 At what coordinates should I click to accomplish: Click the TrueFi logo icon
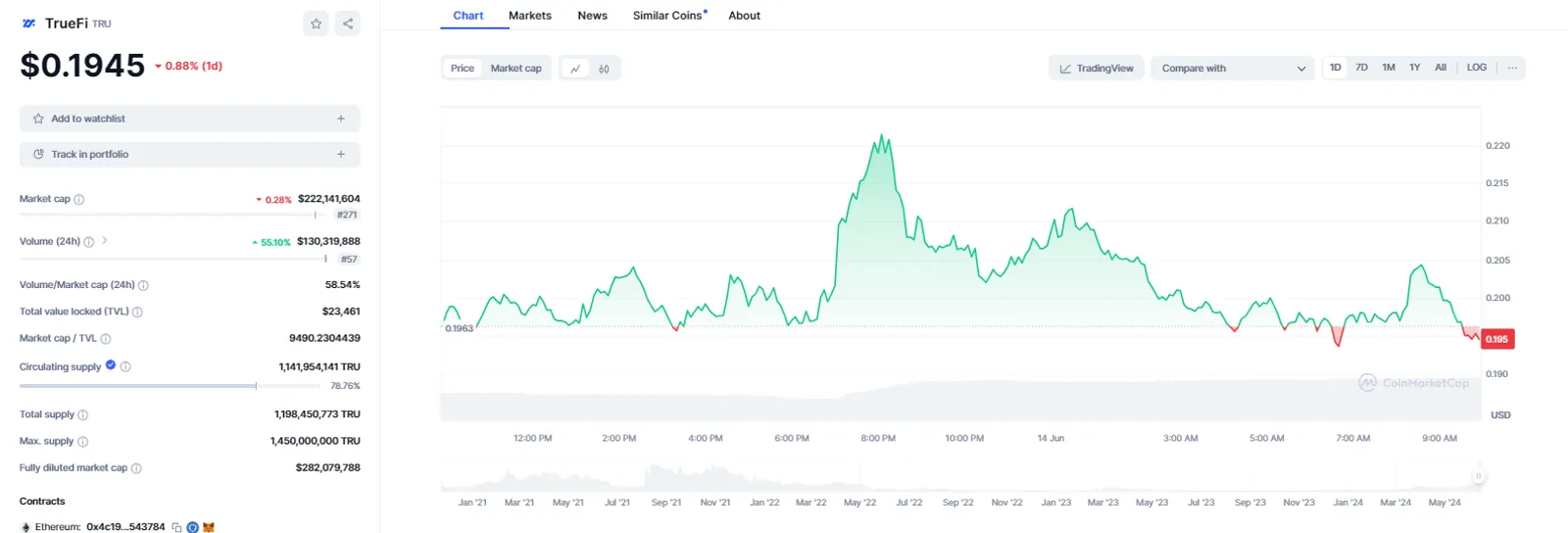28,24
